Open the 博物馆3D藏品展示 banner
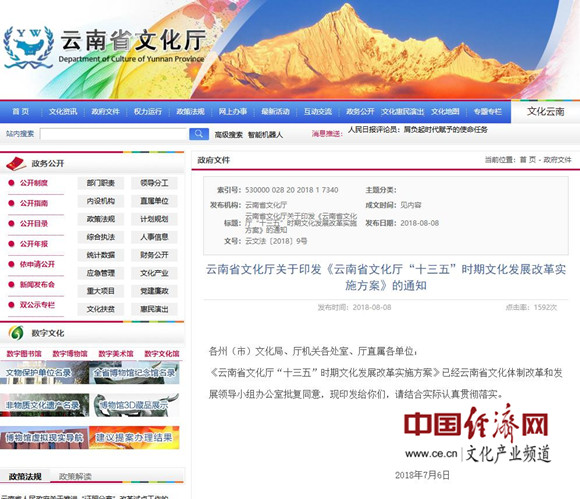 coord(134,405)
